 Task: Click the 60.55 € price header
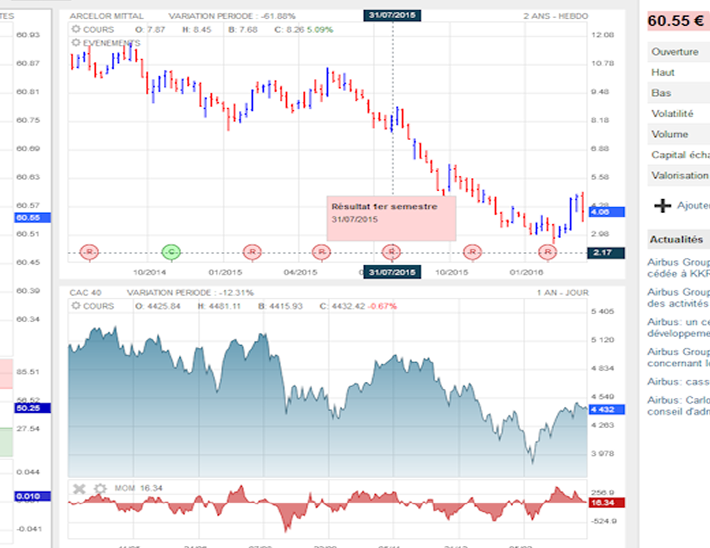click(x=677, y=21)
